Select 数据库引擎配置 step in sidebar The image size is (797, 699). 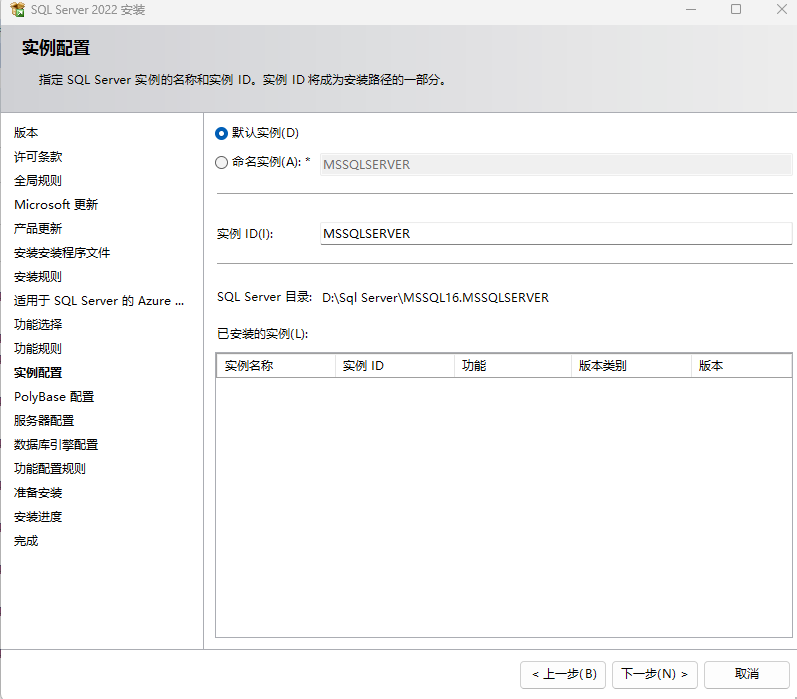click(x=56, y=445)
